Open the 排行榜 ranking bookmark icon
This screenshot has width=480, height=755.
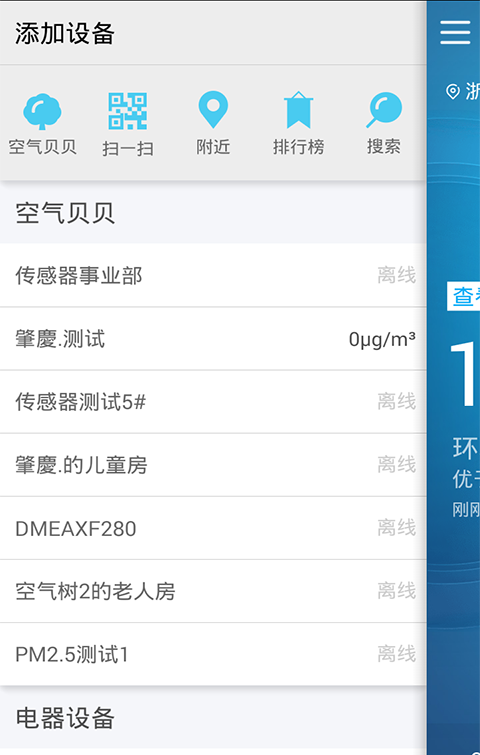[x=298, y=110]
